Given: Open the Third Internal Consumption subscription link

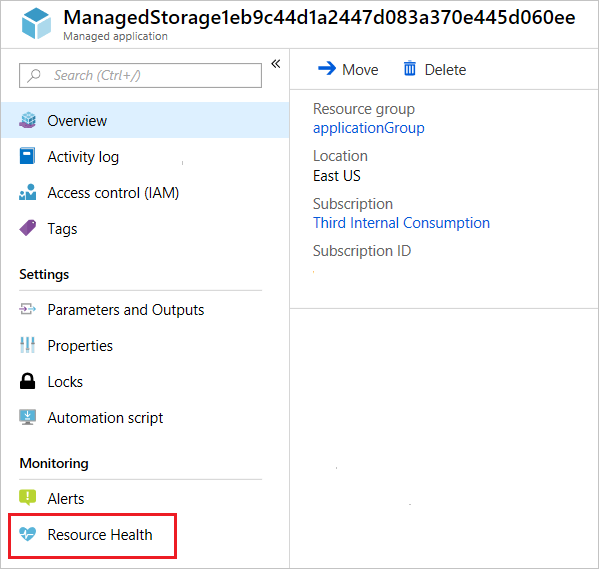Looking at the screenshot, I should pyautogui.click(x=401, y=223).
